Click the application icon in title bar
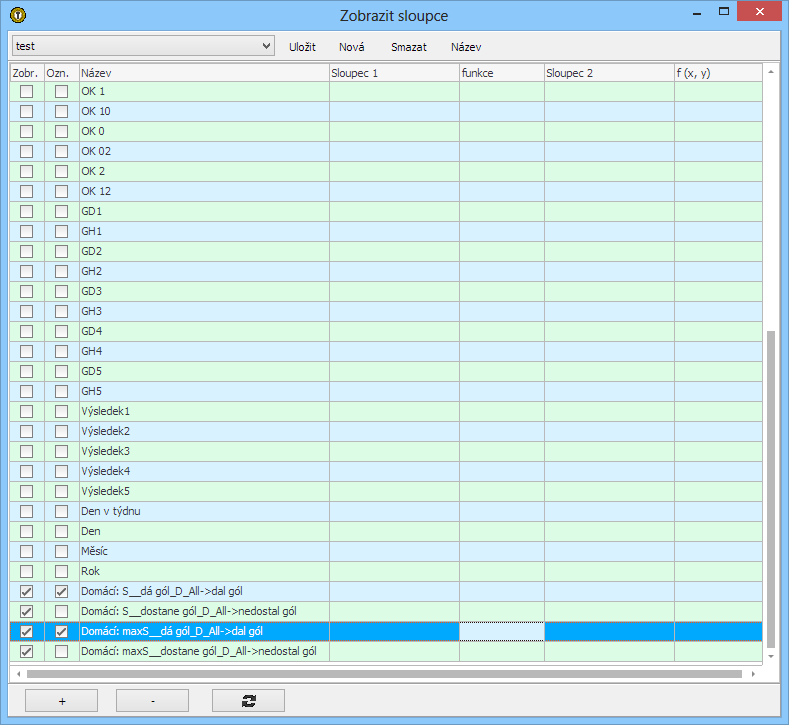Screen dimensions: 789x725 coord(18,15)
